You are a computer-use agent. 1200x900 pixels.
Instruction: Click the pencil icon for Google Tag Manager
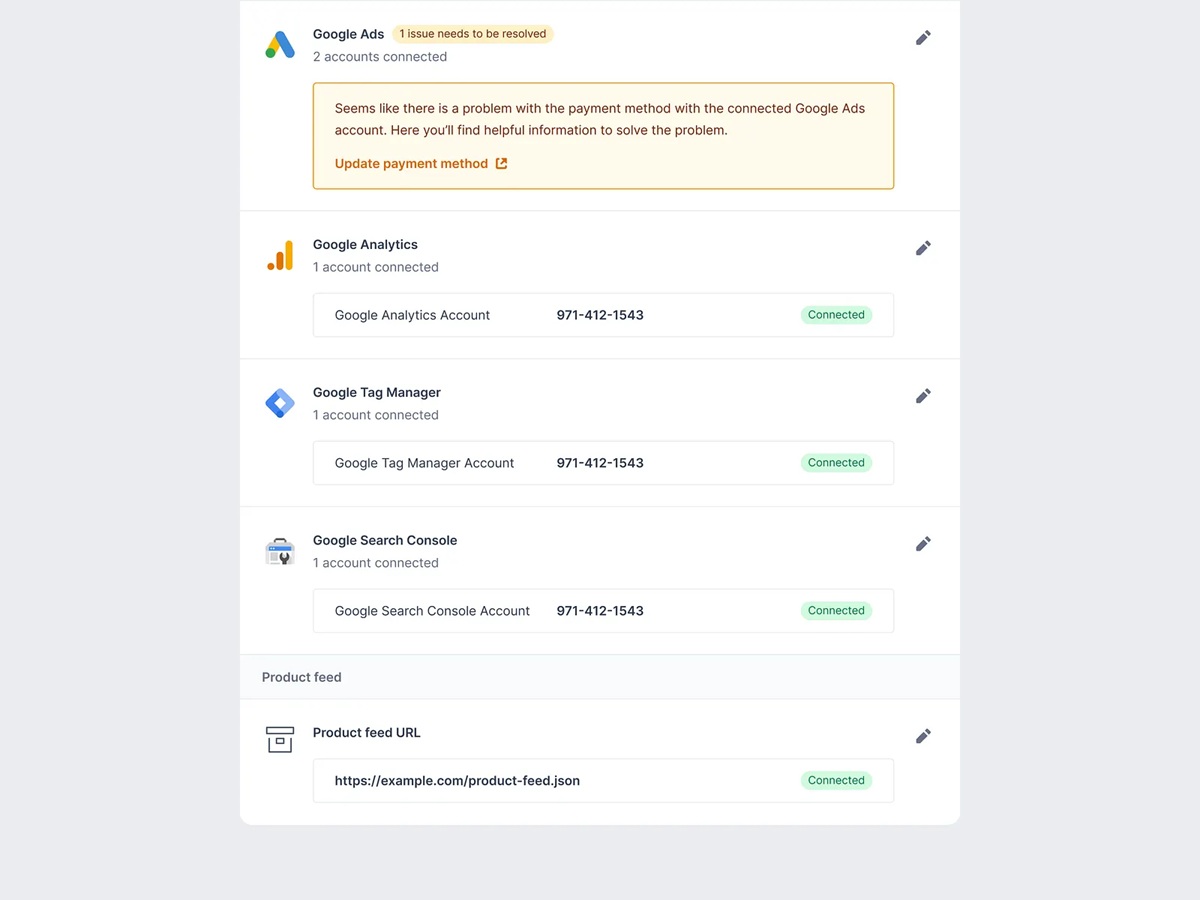(922, 395)
